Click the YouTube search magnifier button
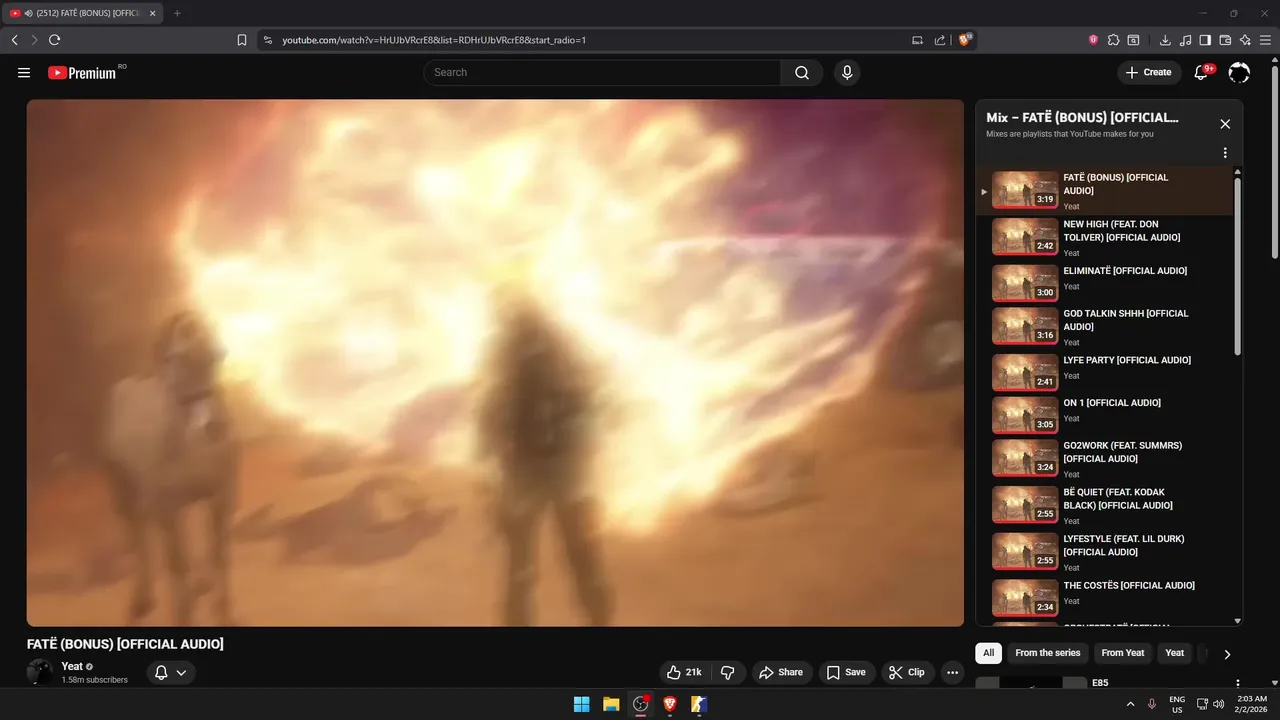The height and width of the screenshot is (720, 1280). [802, 72]
